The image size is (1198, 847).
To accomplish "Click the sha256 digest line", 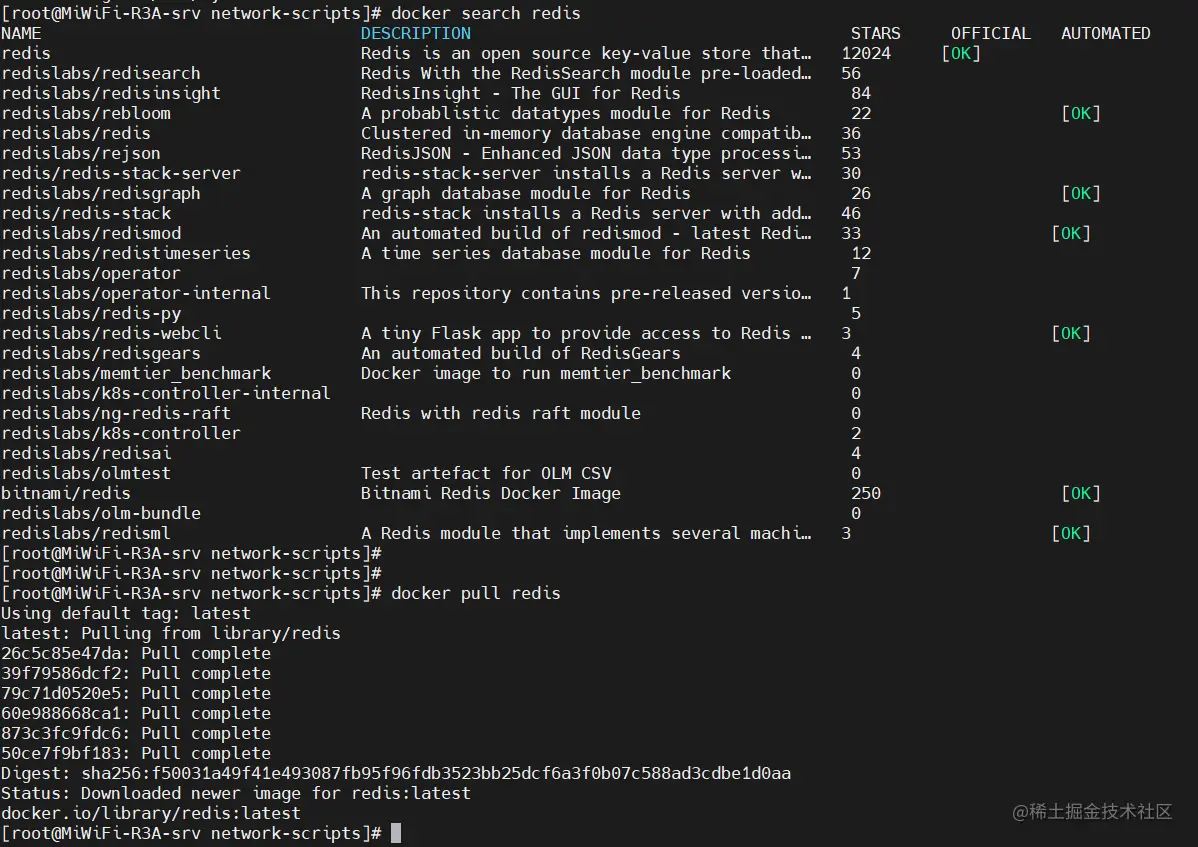I will click(396, 773).
